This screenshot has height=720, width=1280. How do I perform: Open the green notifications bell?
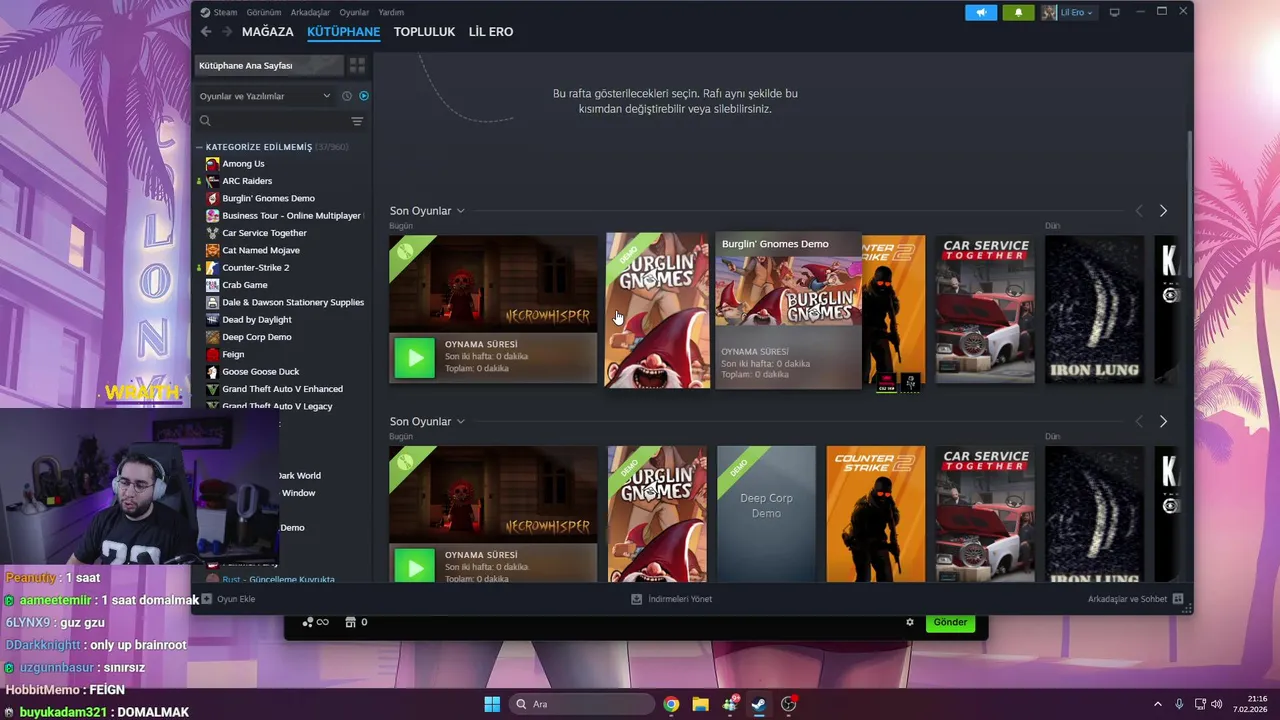click(1018, 12)
